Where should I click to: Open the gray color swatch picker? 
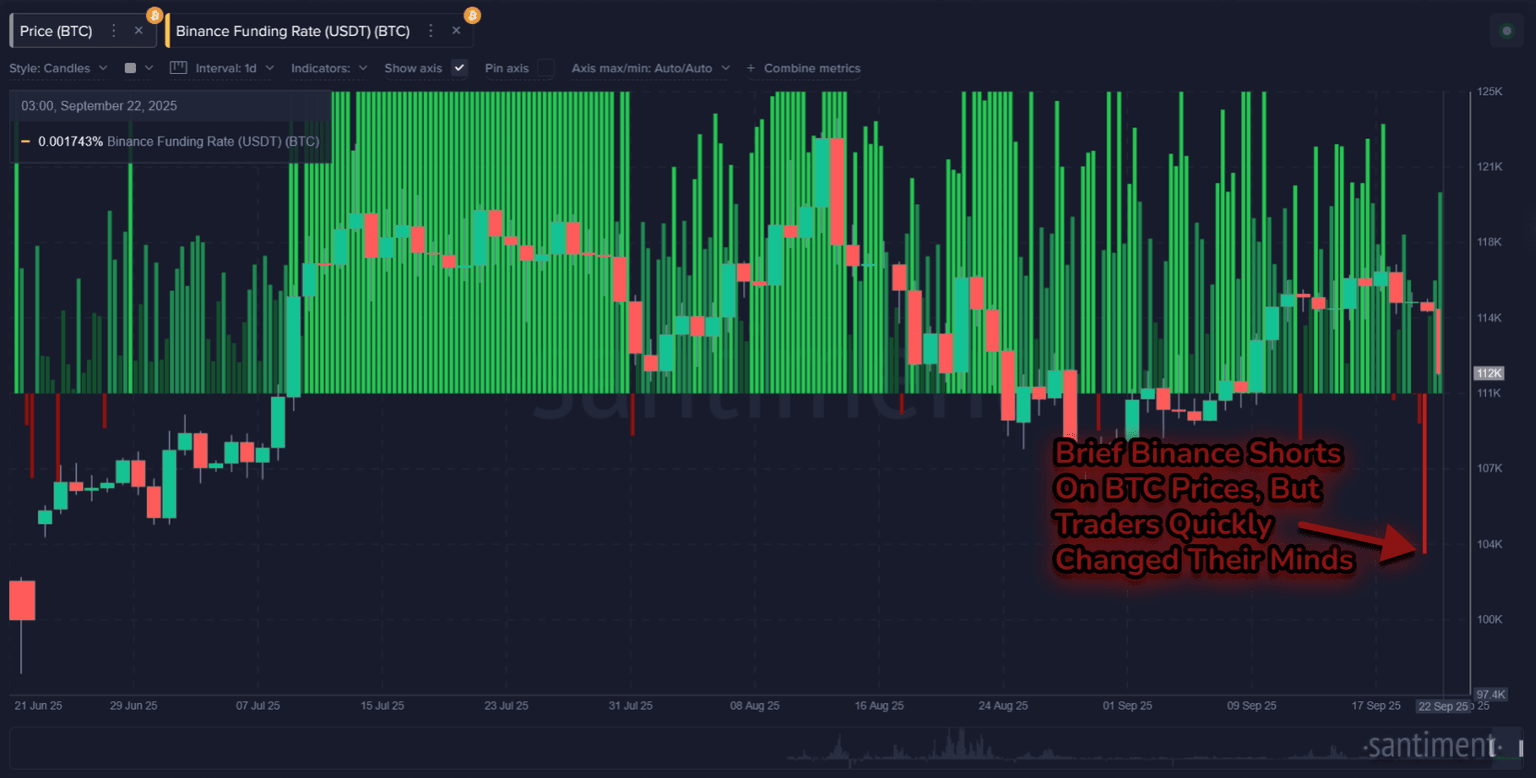(138, 68)
